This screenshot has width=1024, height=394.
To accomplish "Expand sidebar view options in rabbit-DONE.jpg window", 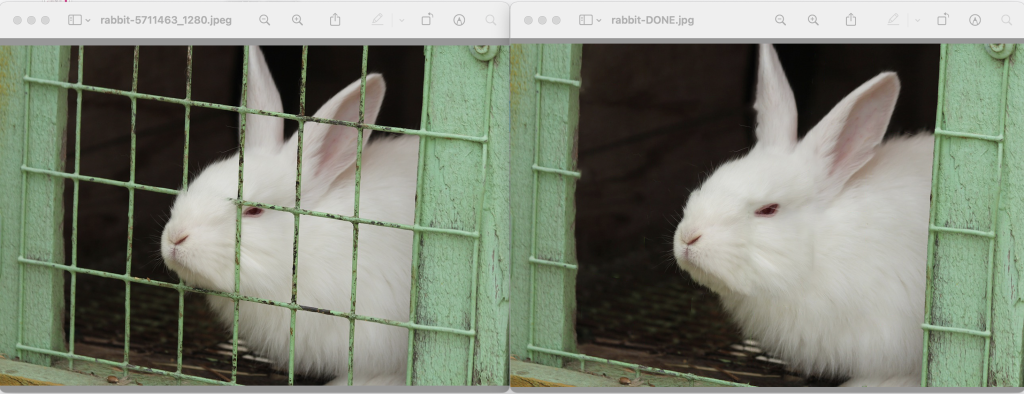I will 599,21.
